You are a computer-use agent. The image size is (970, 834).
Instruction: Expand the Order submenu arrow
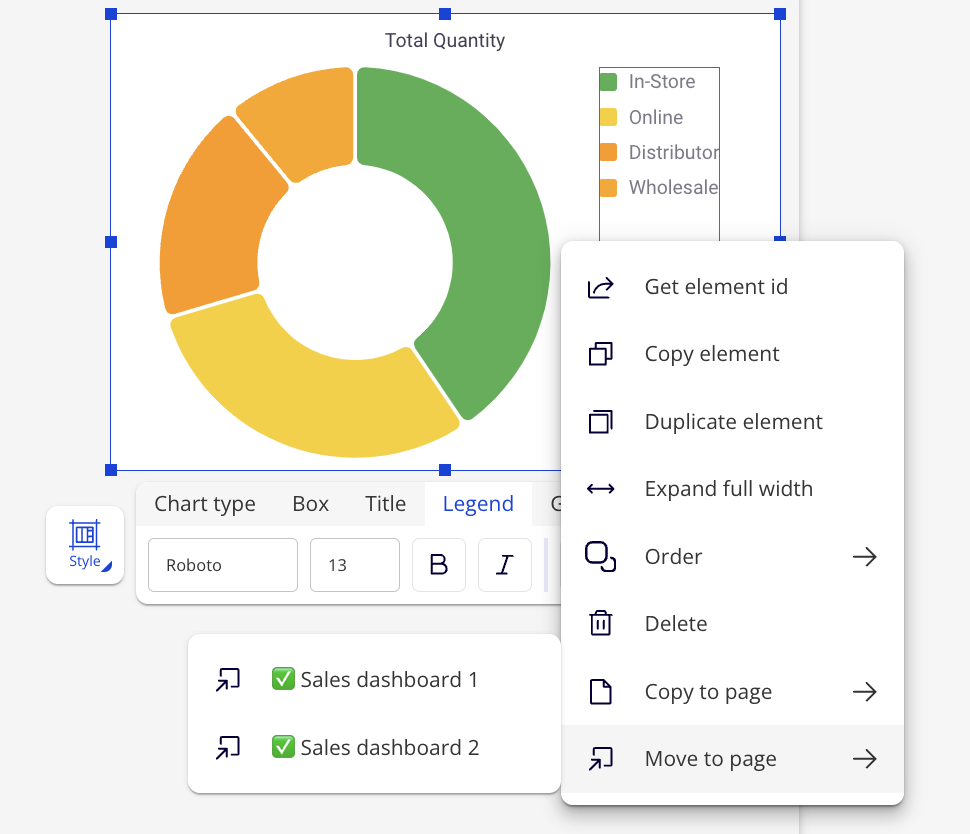coord(864,557)
